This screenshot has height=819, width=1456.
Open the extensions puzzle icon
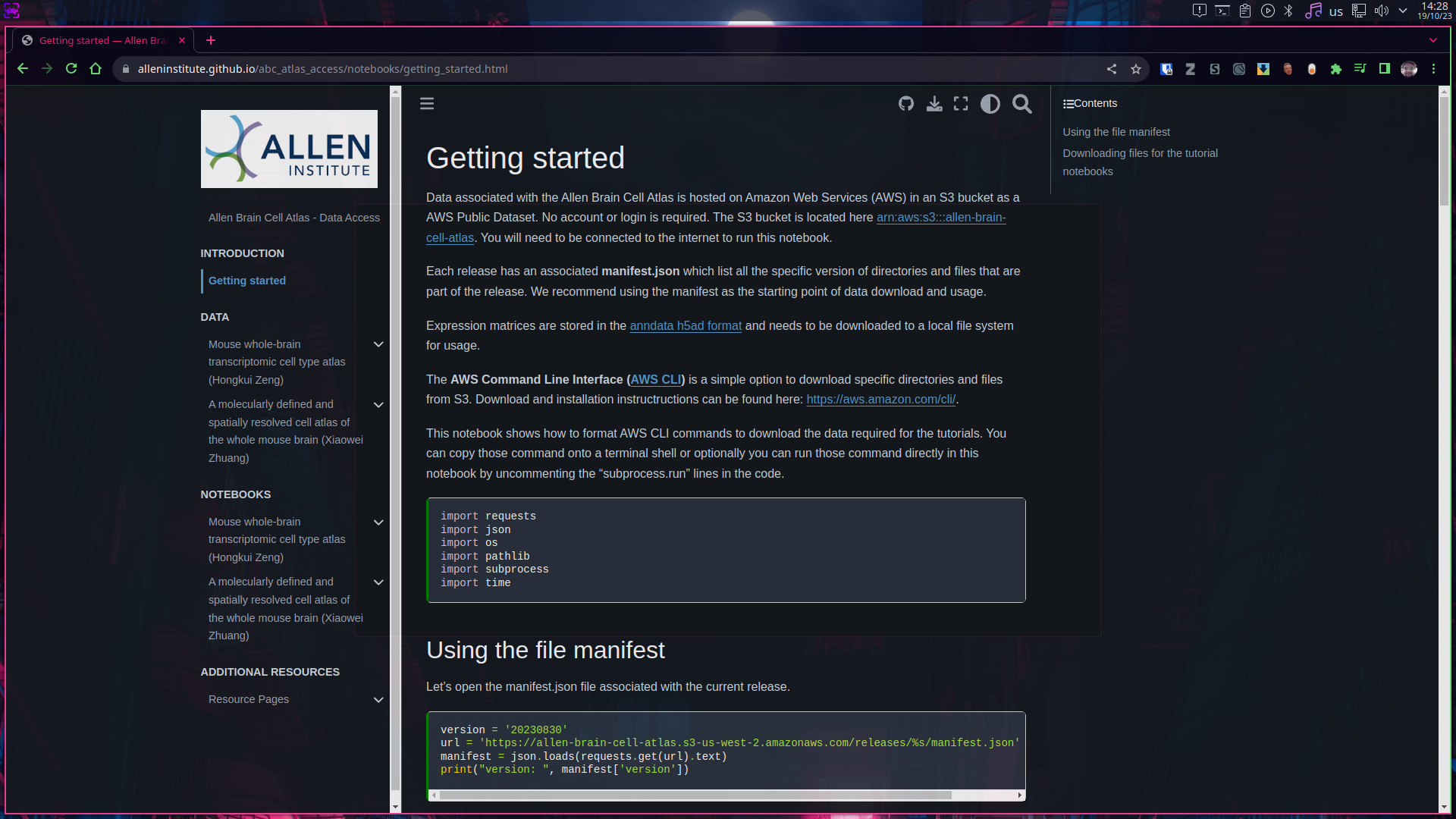click(1336, 69)
